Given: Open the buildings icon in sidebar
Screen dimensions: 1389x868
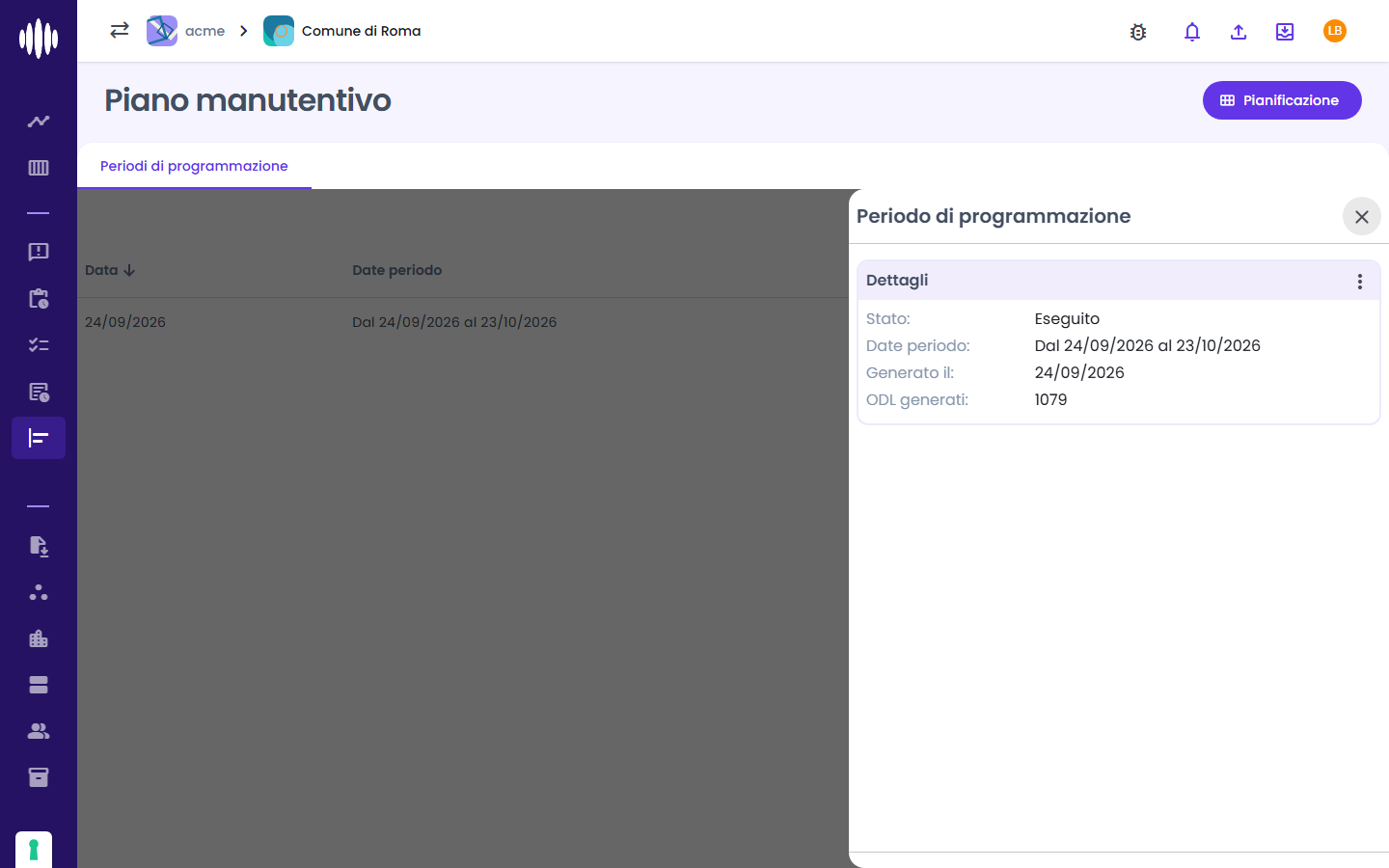Looking at the screenshot, I should coord(39,638).
